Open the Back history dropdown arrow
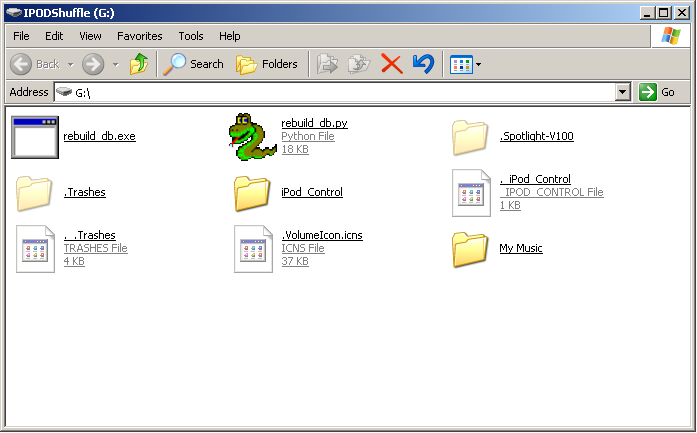The height and width of the screenshot is (433, 697). pos(71,64)
